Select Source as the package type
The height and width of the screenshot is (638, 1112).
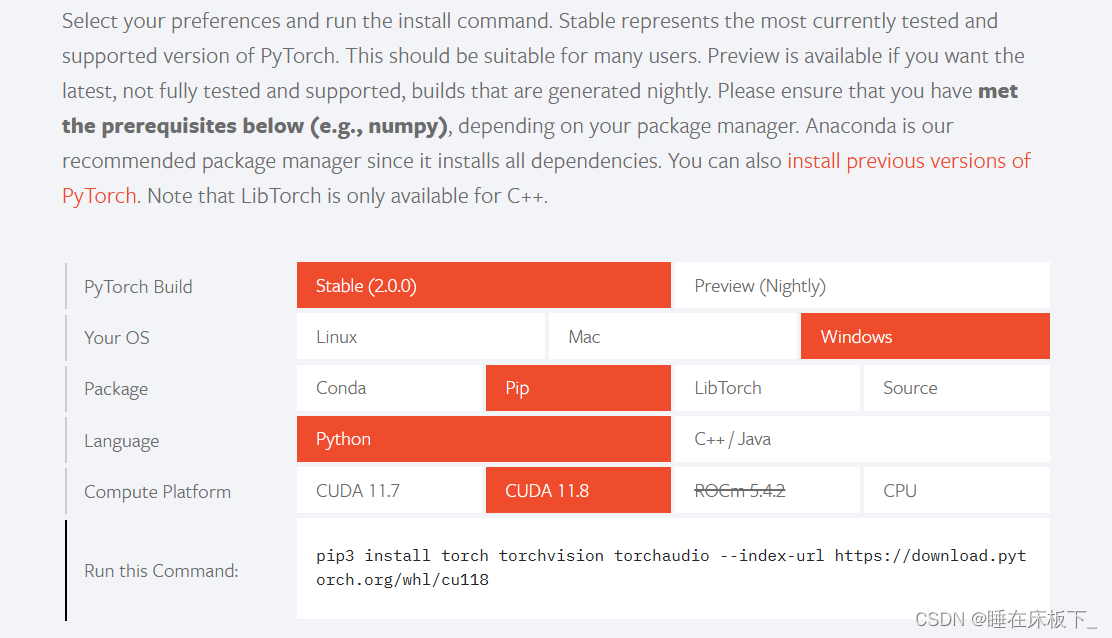[x=955, y=388]
